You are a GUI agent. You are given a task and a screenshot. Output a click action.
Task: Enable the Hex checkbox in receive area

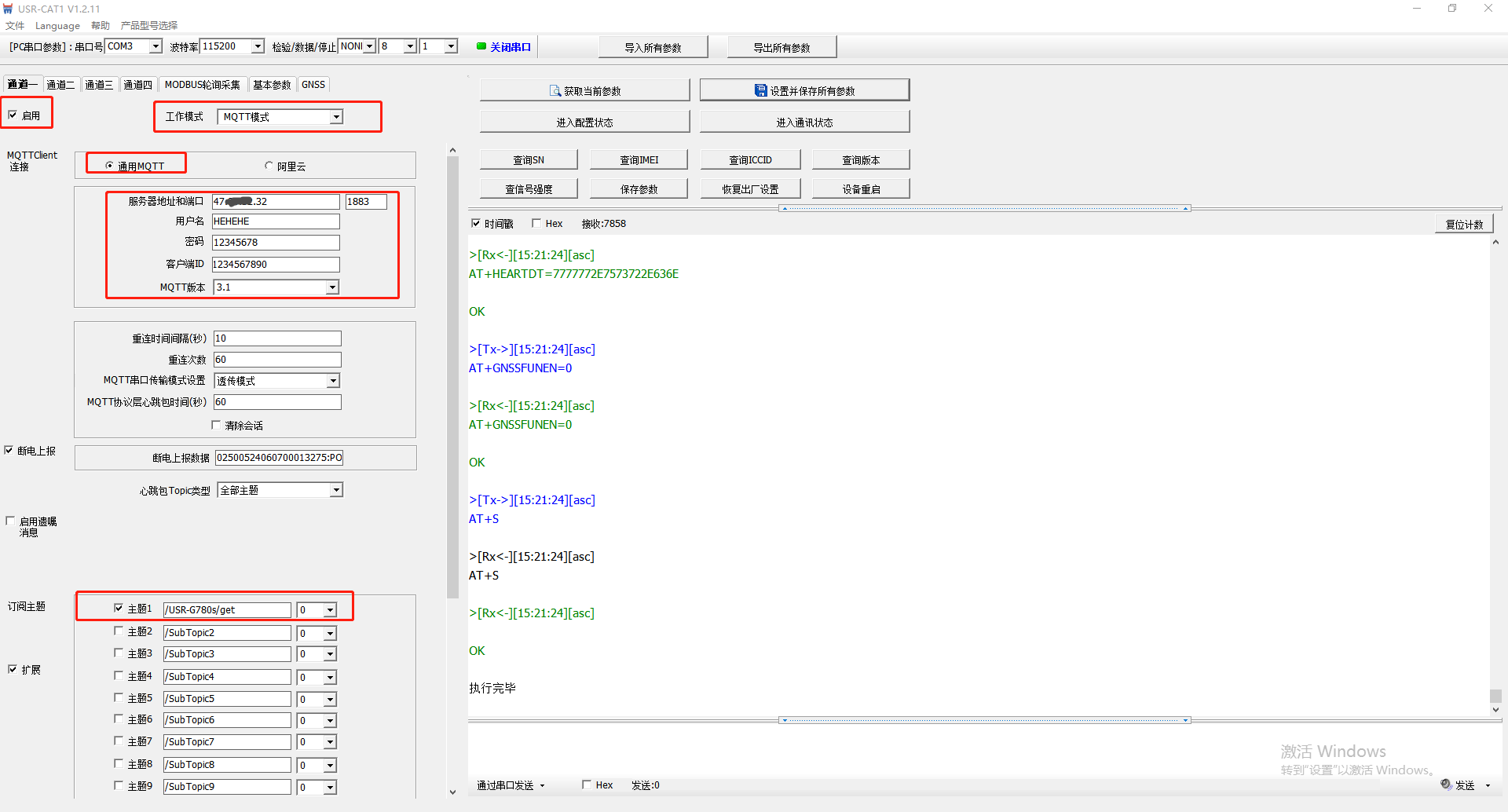(x=536, y=224)
